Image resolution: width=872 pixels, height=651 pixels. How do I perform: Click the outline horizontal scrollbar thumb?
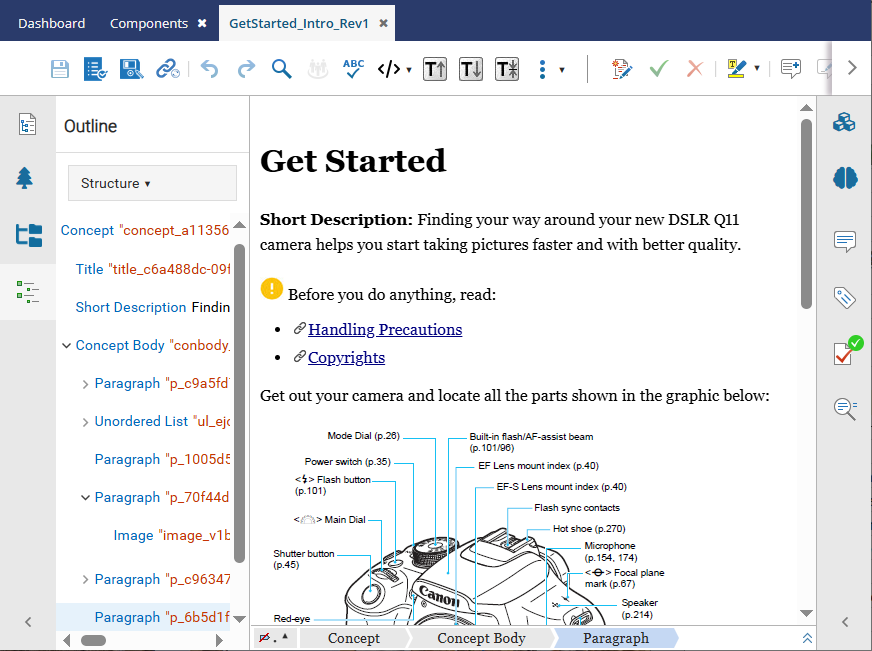pos(93,640)
